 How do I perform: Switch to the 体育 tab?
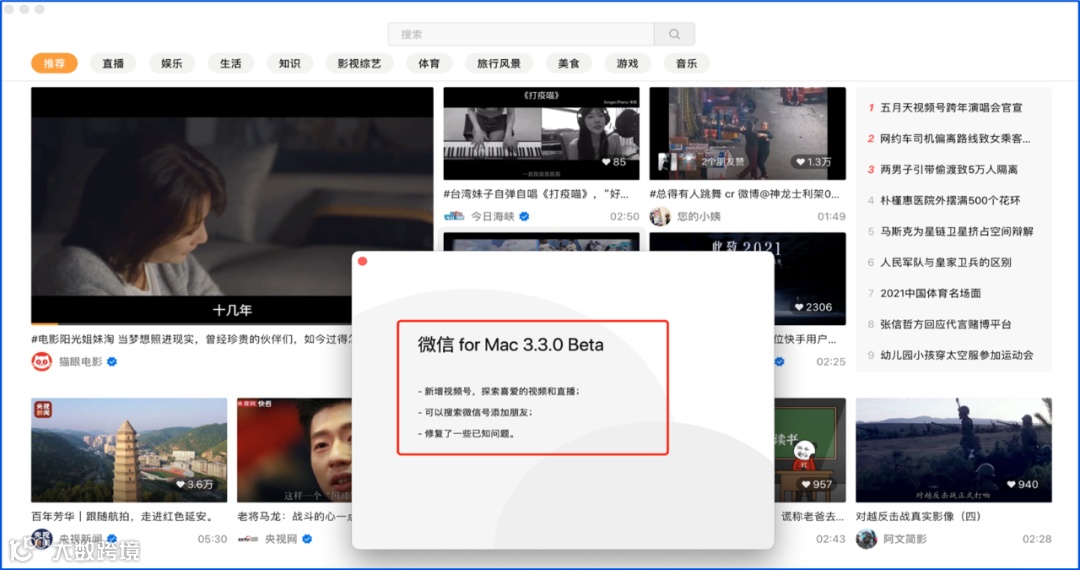[x=429, y=63]
